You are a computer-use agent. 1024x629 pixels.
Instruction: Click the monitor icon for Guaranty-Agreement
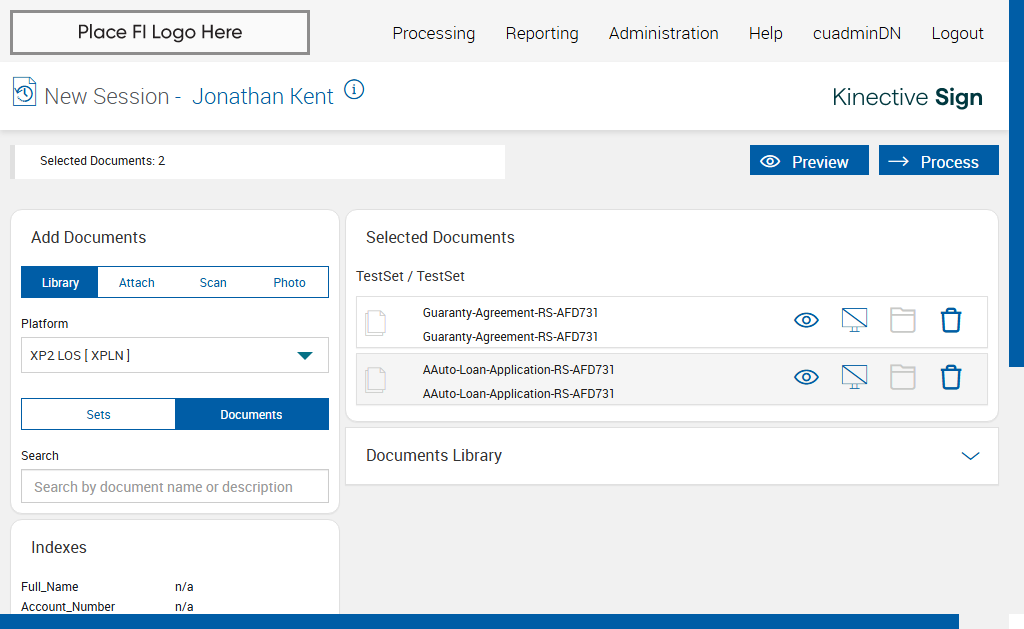(854, 320)
